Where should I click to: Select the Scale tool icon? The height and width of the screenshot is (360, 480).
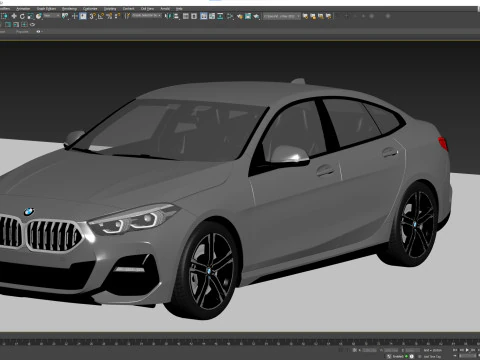30,16
